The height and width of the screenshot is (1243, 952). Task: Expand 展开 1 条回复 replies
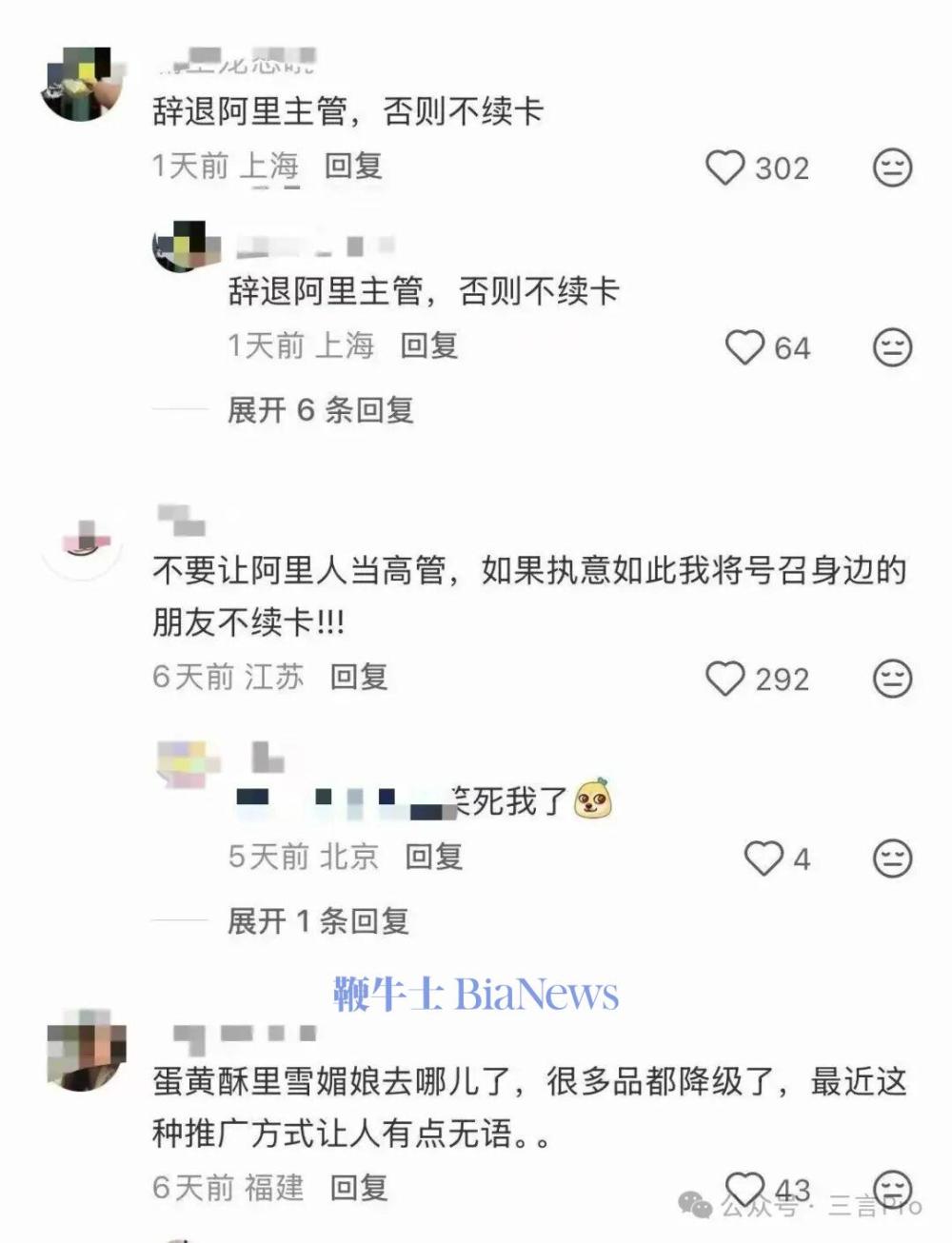(318, 920)
